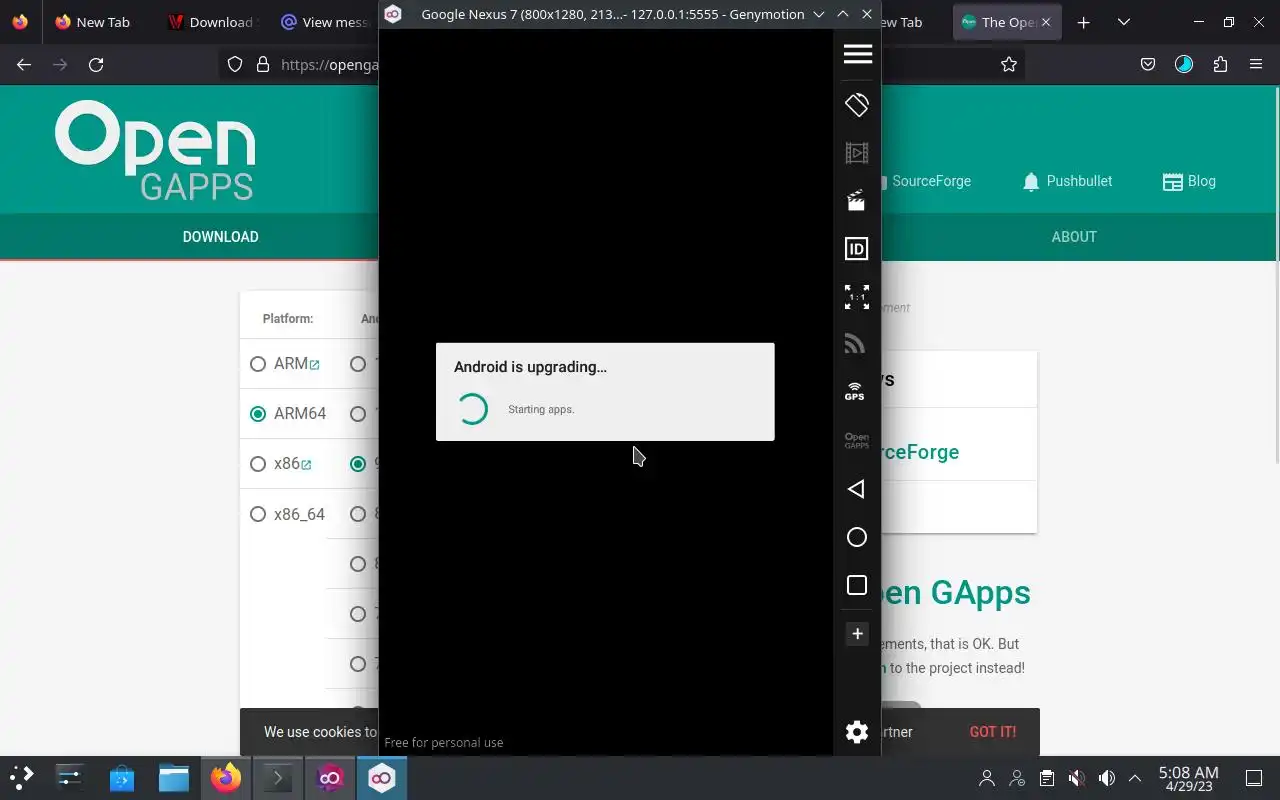Open the greyed-out video film-strip widget in Genymotion

(857, 152)
